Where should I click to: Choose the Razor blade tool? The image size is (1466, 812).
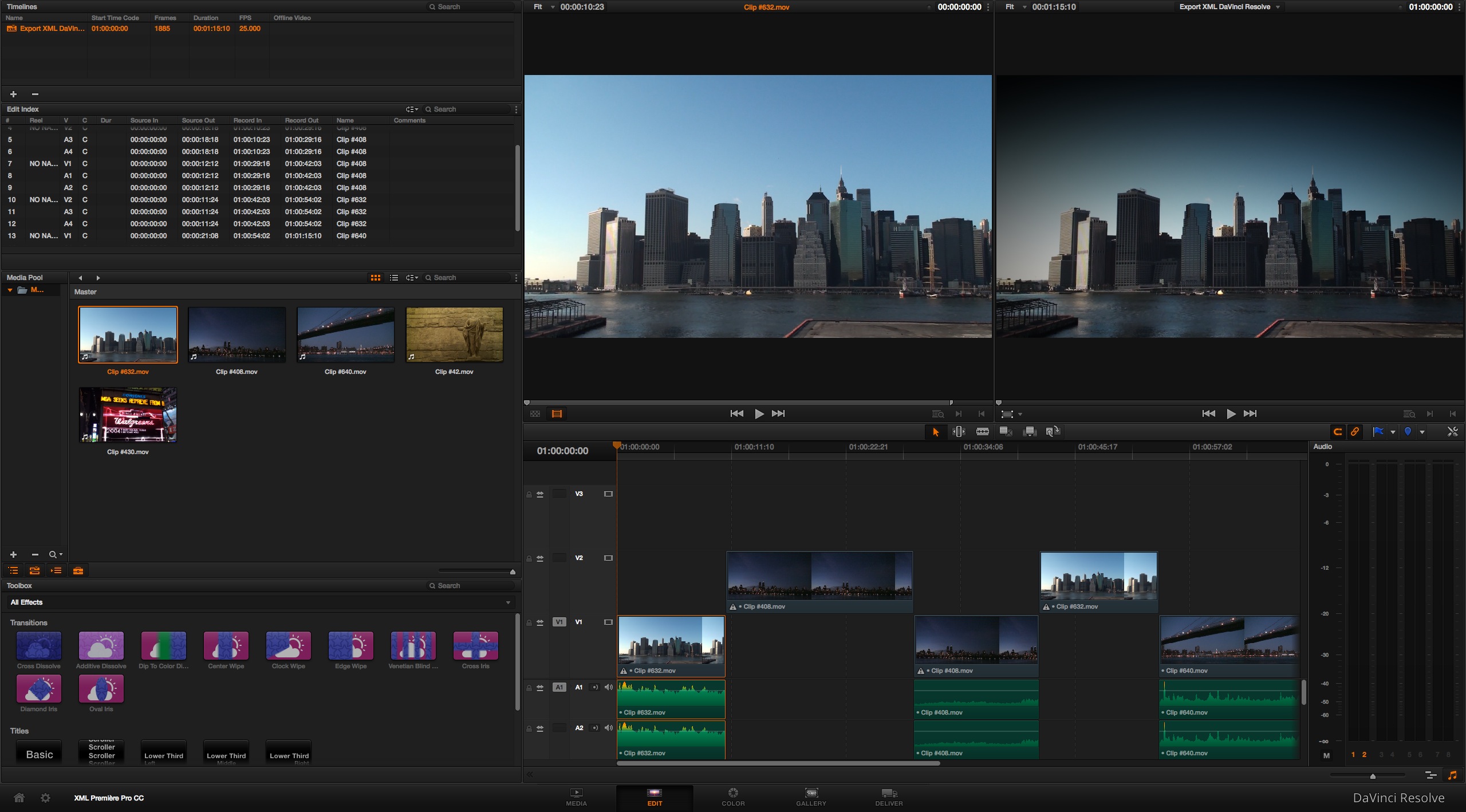pos(982,432)
